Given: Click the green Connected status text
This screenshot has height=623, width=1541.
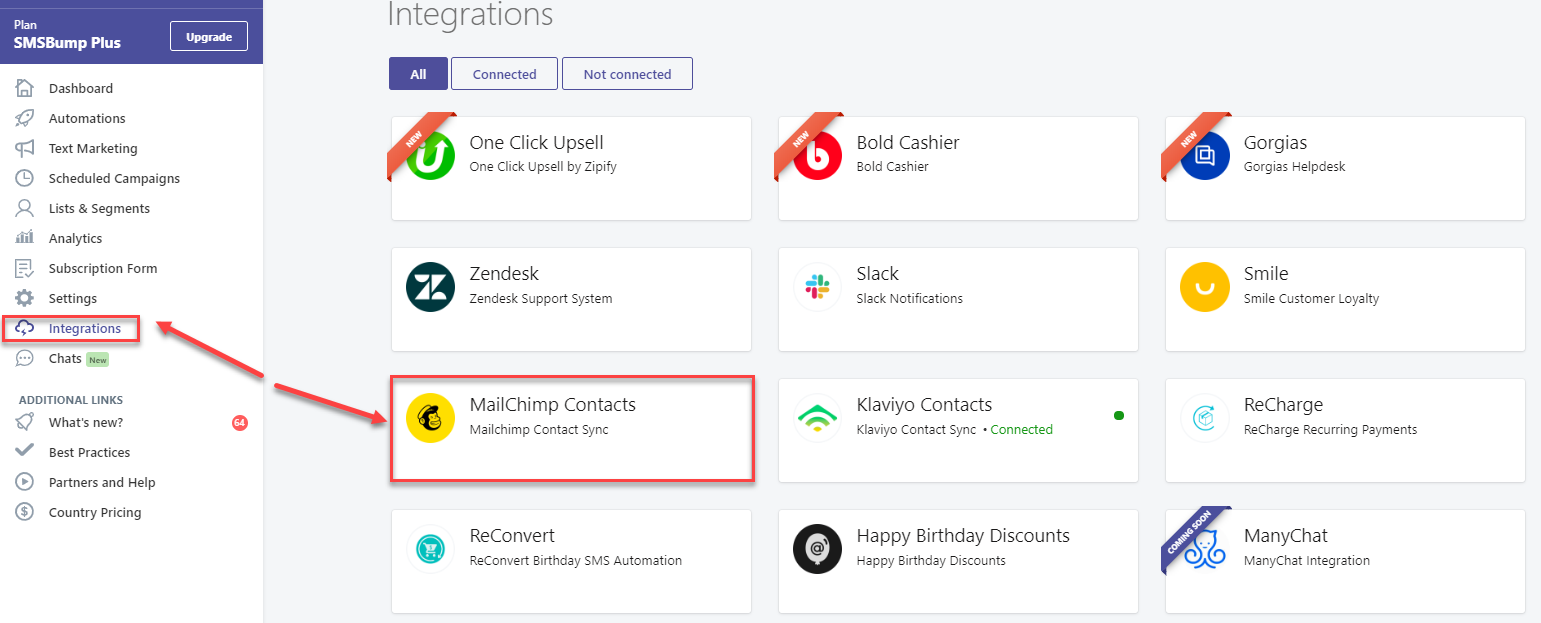Looking at the screenshot, I should [1021, 429].
